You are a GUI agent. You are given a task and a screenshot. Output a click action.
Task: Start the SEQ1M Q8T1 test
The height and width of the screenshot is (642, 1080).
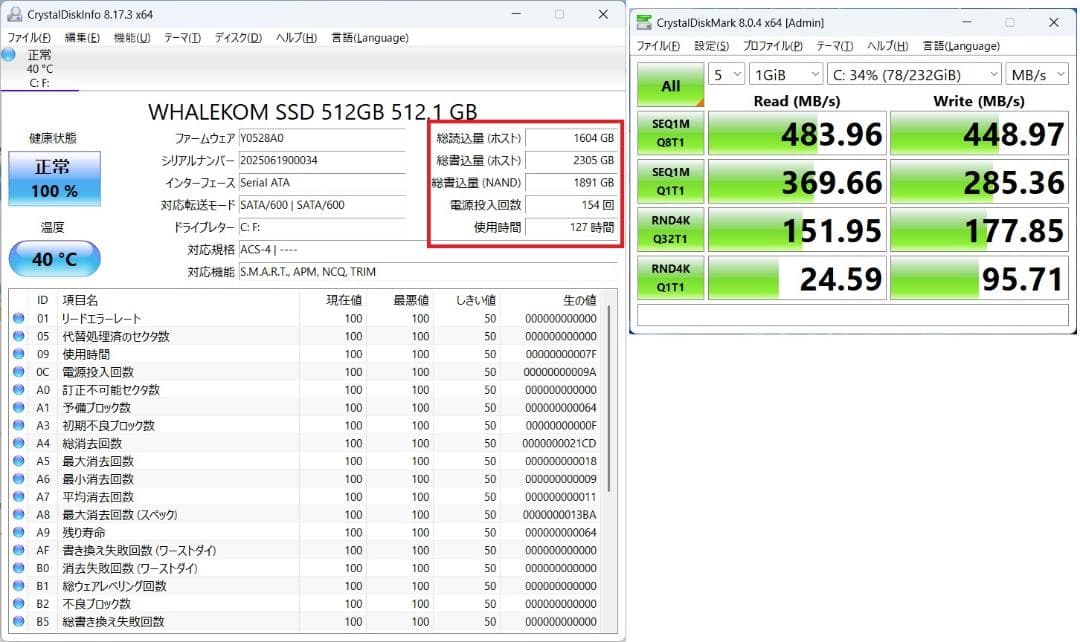click(670, 133)
